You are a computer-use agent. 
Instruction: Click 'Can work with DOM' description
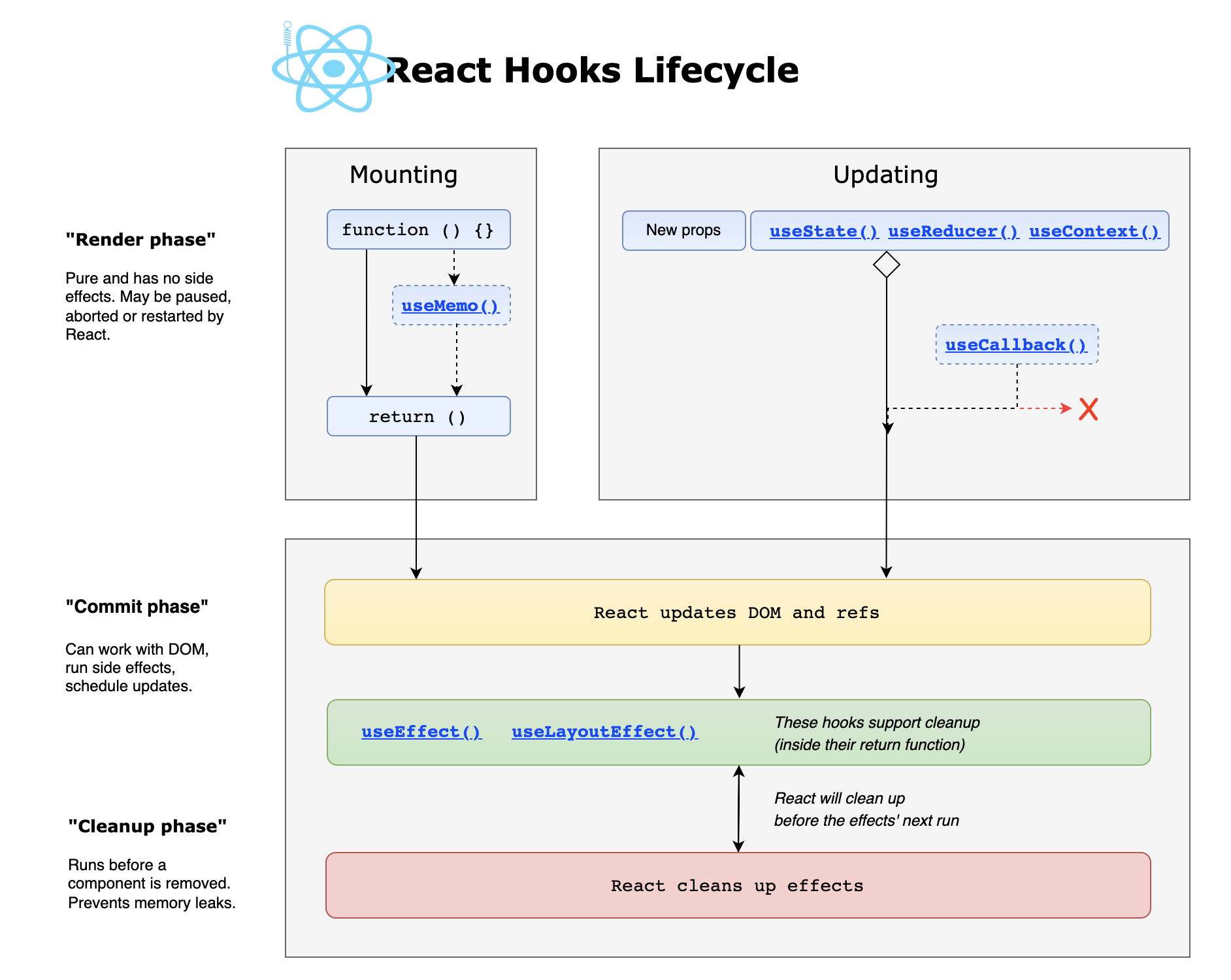coord(137,668)
